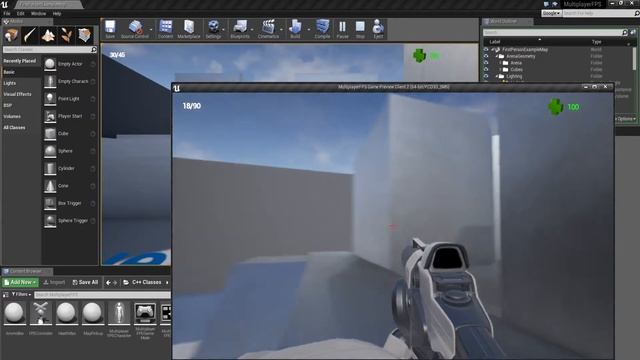Image resolution: width=640 pixels, height=360 pixels.
Task: Select Sphere Trigger in placement list
Action: point(70,220)
